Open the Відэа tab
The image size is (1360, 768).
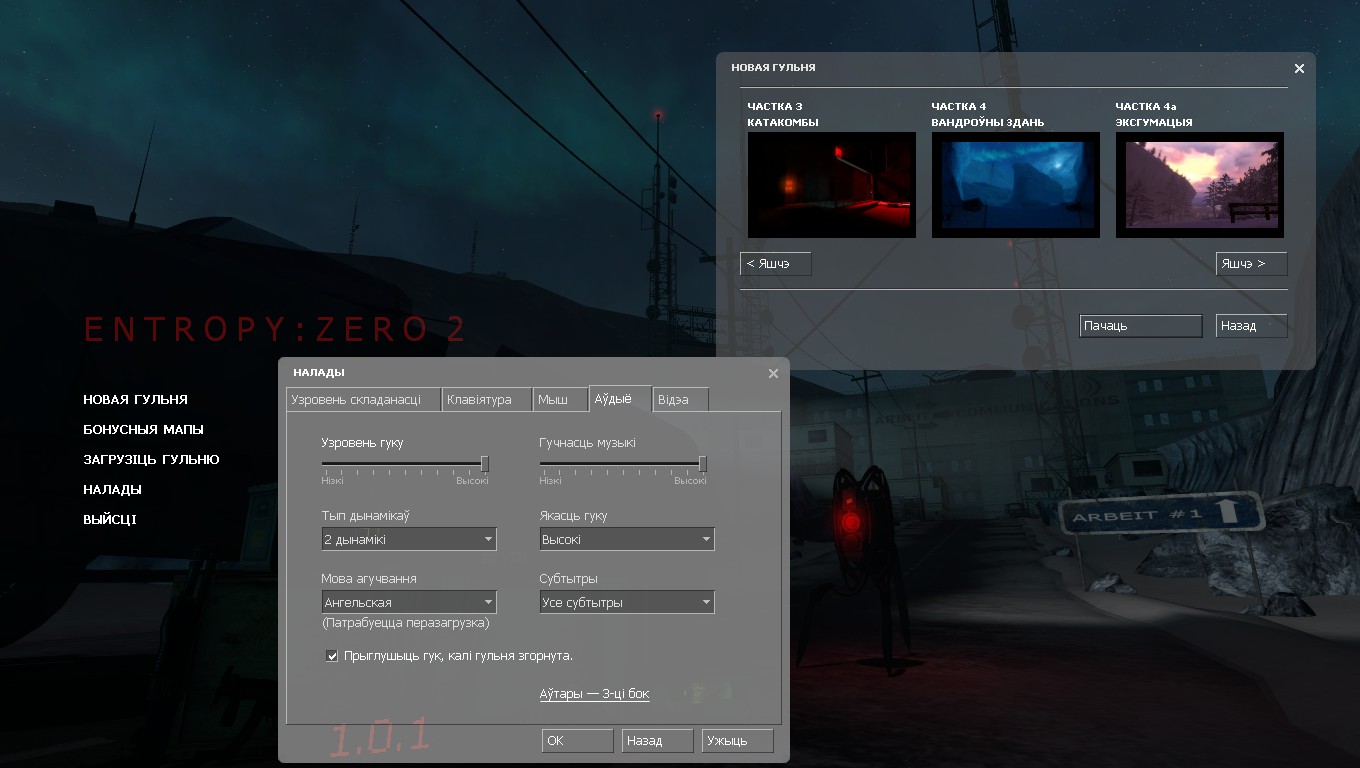coord(680,400)
